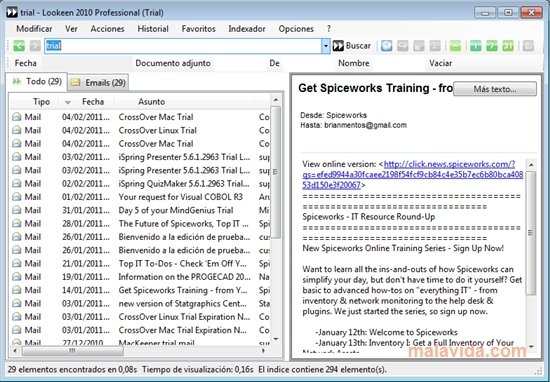Click the search field containing 'trial'
The height and width of the screenshot is (382, 550).
click(183, 46)
